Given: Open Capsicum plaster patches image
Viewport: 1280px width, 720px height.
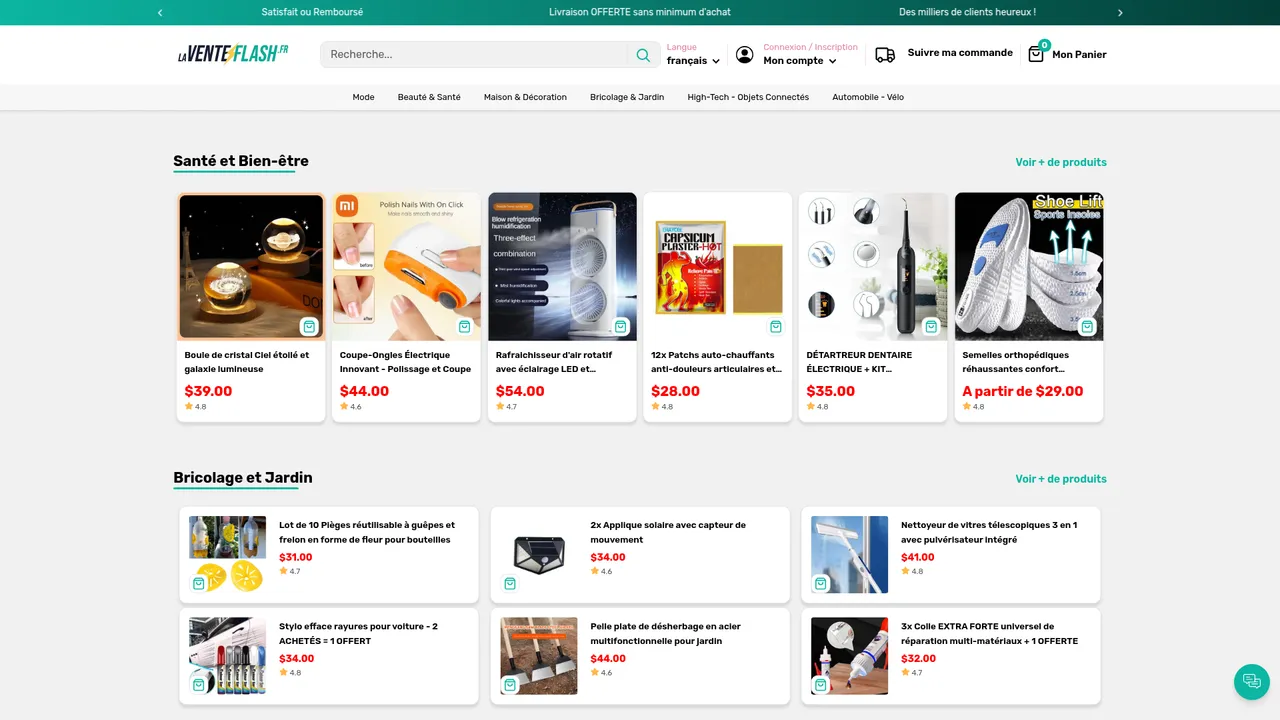Looking at the screenshot, I should pos(718,267).
